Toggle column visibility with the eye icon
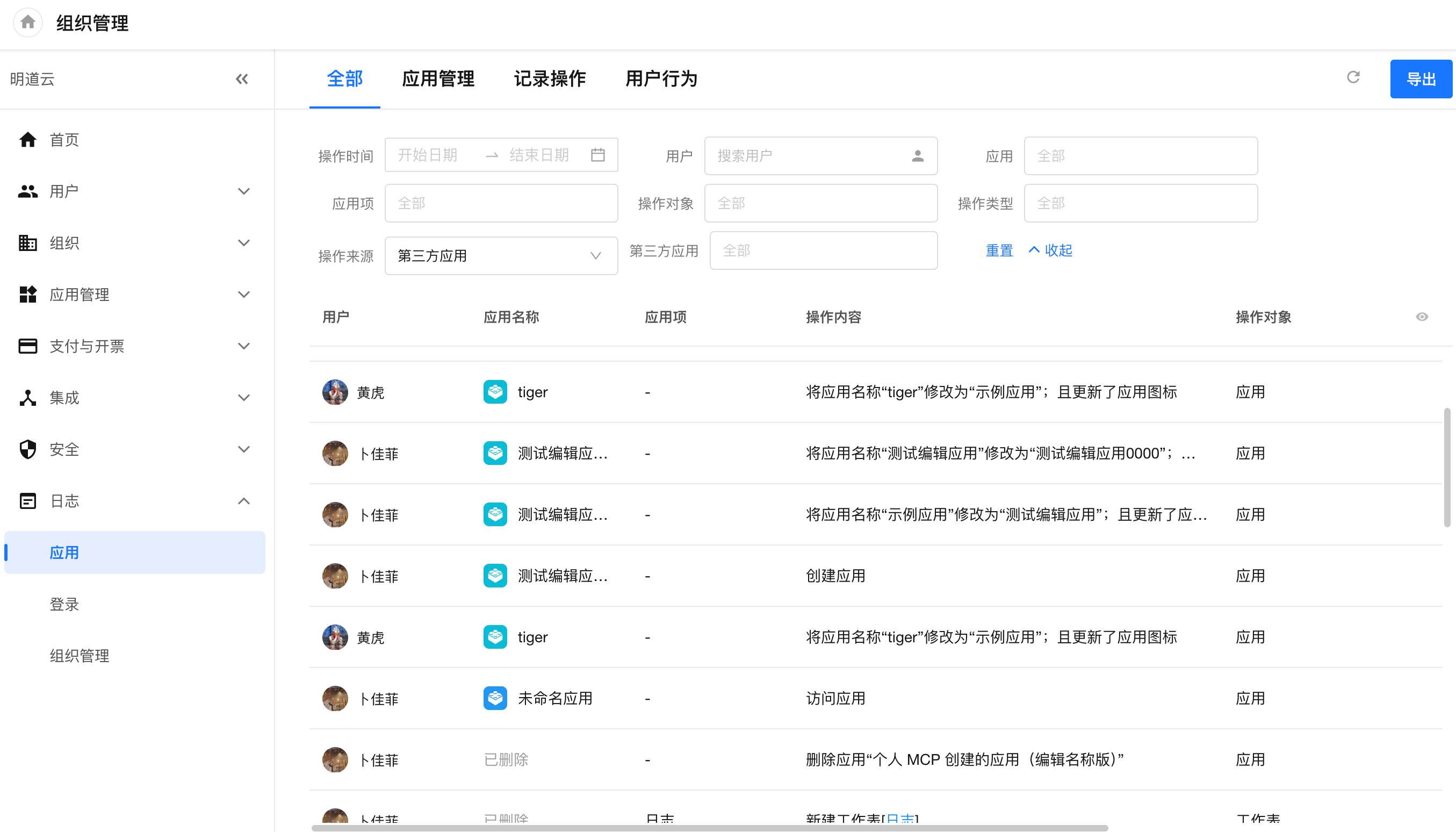Image resolution: width=1456 pixels, height=832 pixels. coord(1422,317)
